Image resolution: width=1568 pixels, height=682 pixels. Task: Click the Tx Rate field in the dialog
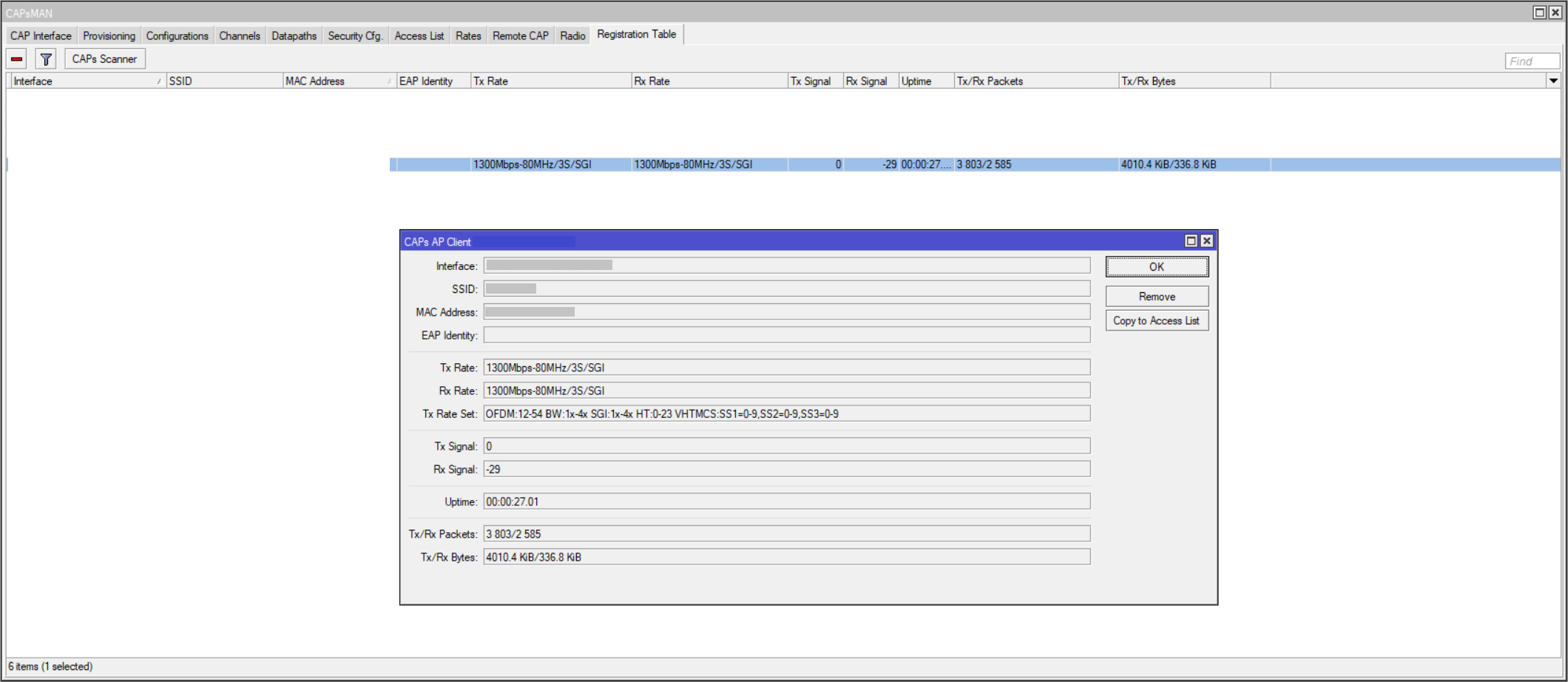click(x=787, y=368)
